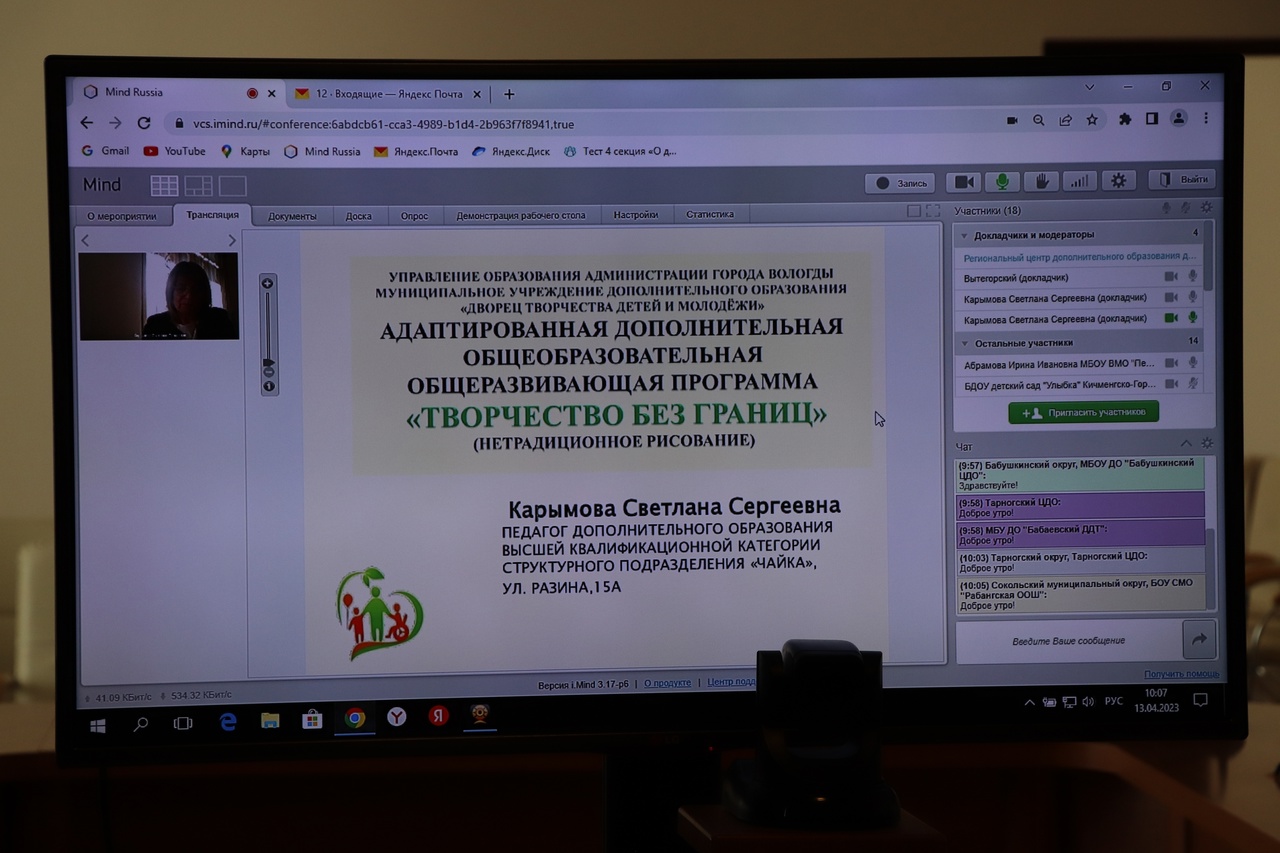Open participants panel settings gear
The width and height of the screenshot is (1280, 853).
coord(1207,208)
